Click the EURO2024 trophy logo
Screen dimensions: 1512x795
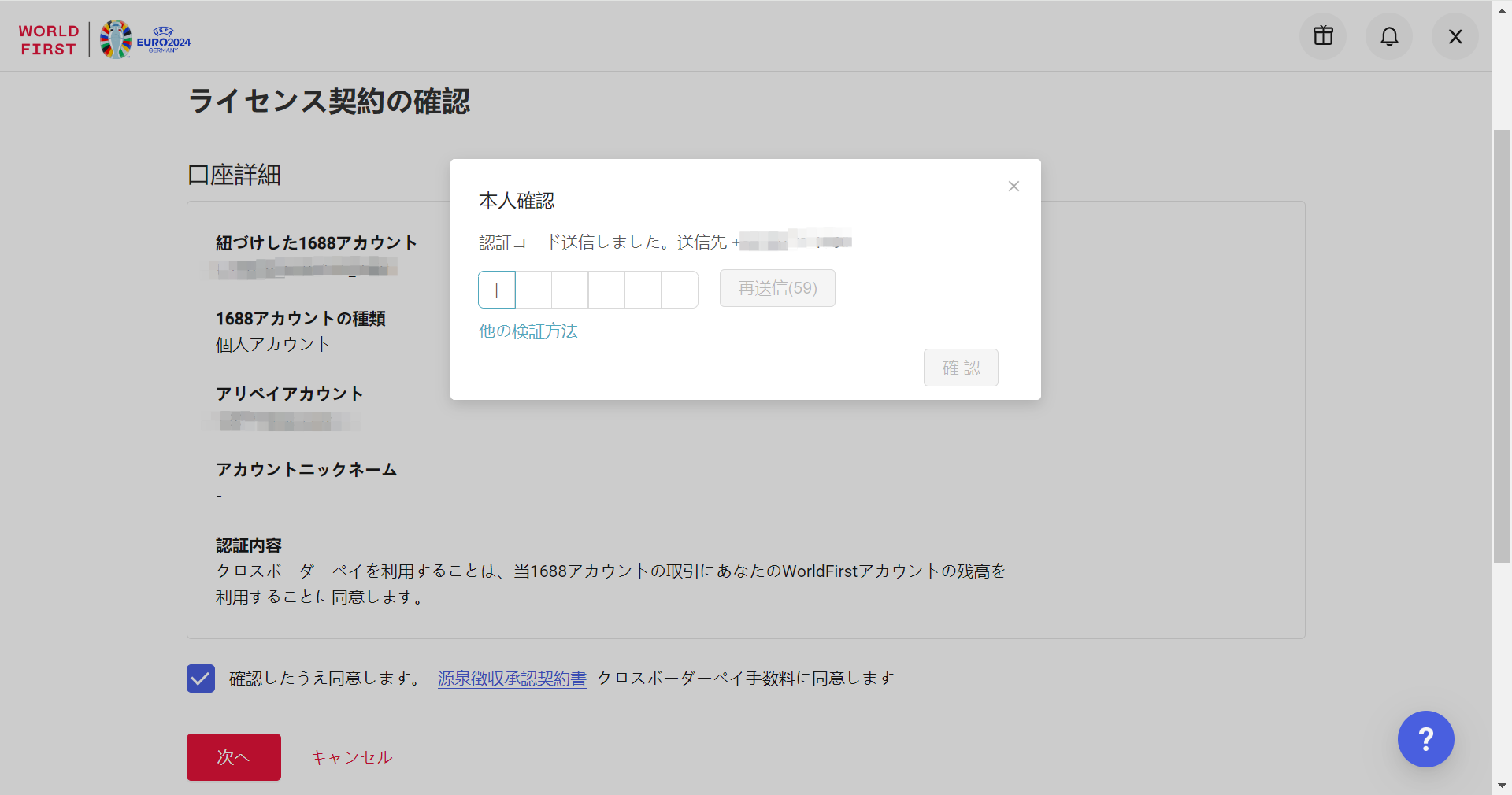pos(145,39)
